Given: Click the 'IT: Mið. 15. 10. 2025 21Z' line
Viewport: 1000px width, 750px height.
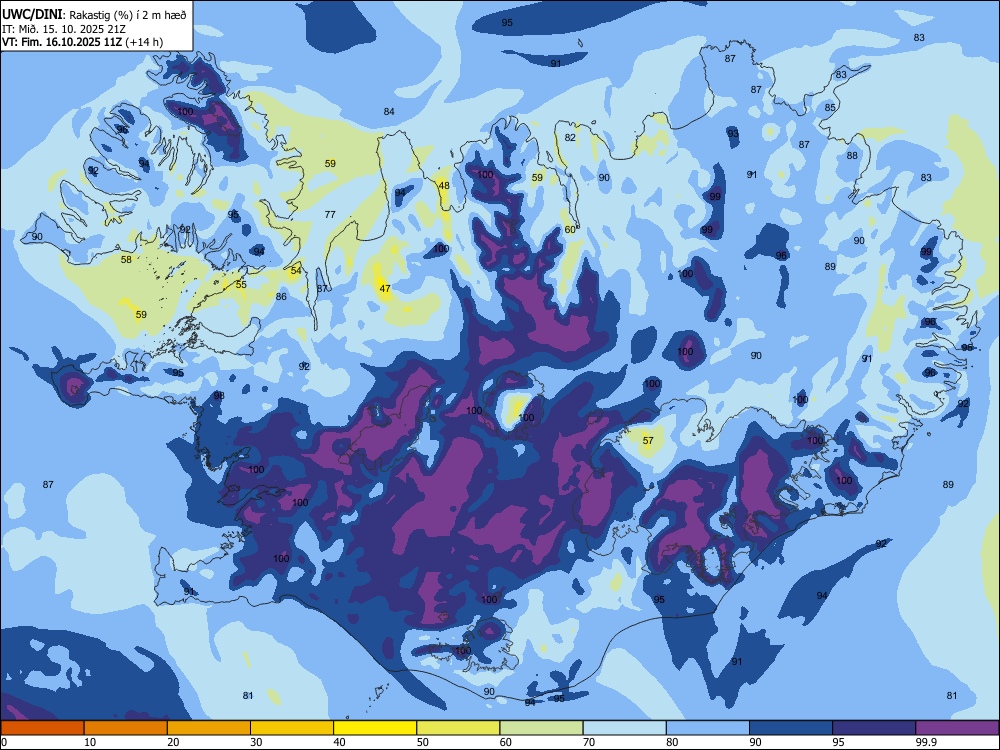Looking at the screenshot, I should tap(64, 29).
